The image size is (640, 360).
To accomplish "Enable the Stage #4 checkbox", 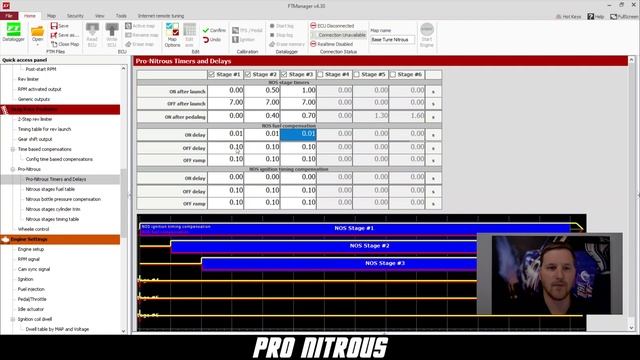I will coord(320,74).
